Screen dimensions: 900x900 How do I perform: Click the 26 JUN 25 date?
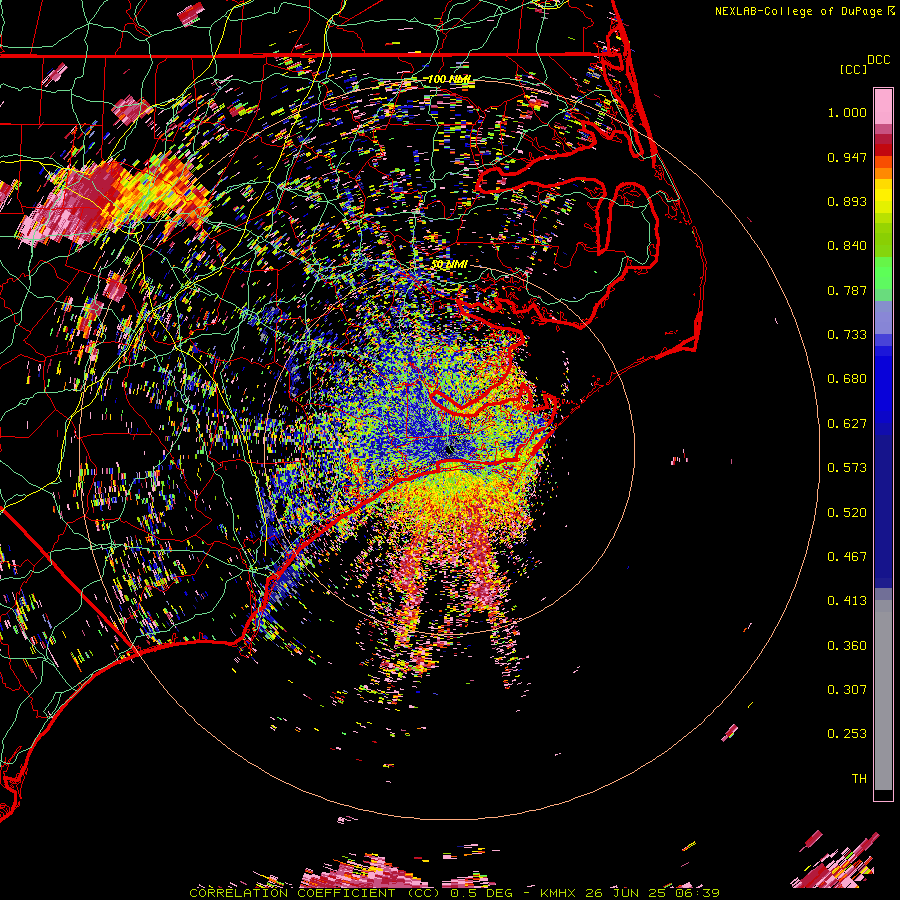coord(624,893)
